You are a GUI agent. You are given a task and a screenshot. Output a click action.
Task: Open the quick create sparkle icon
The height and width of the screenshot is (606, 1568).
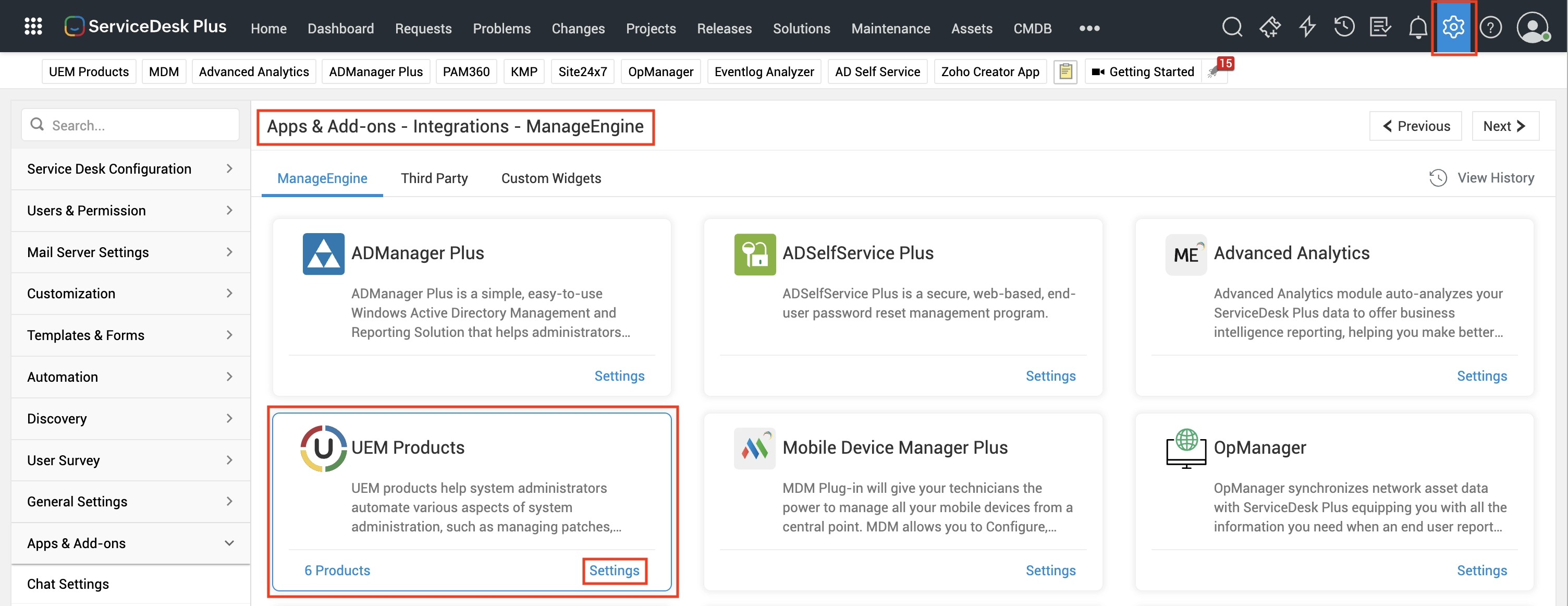tap(1270, 27)
